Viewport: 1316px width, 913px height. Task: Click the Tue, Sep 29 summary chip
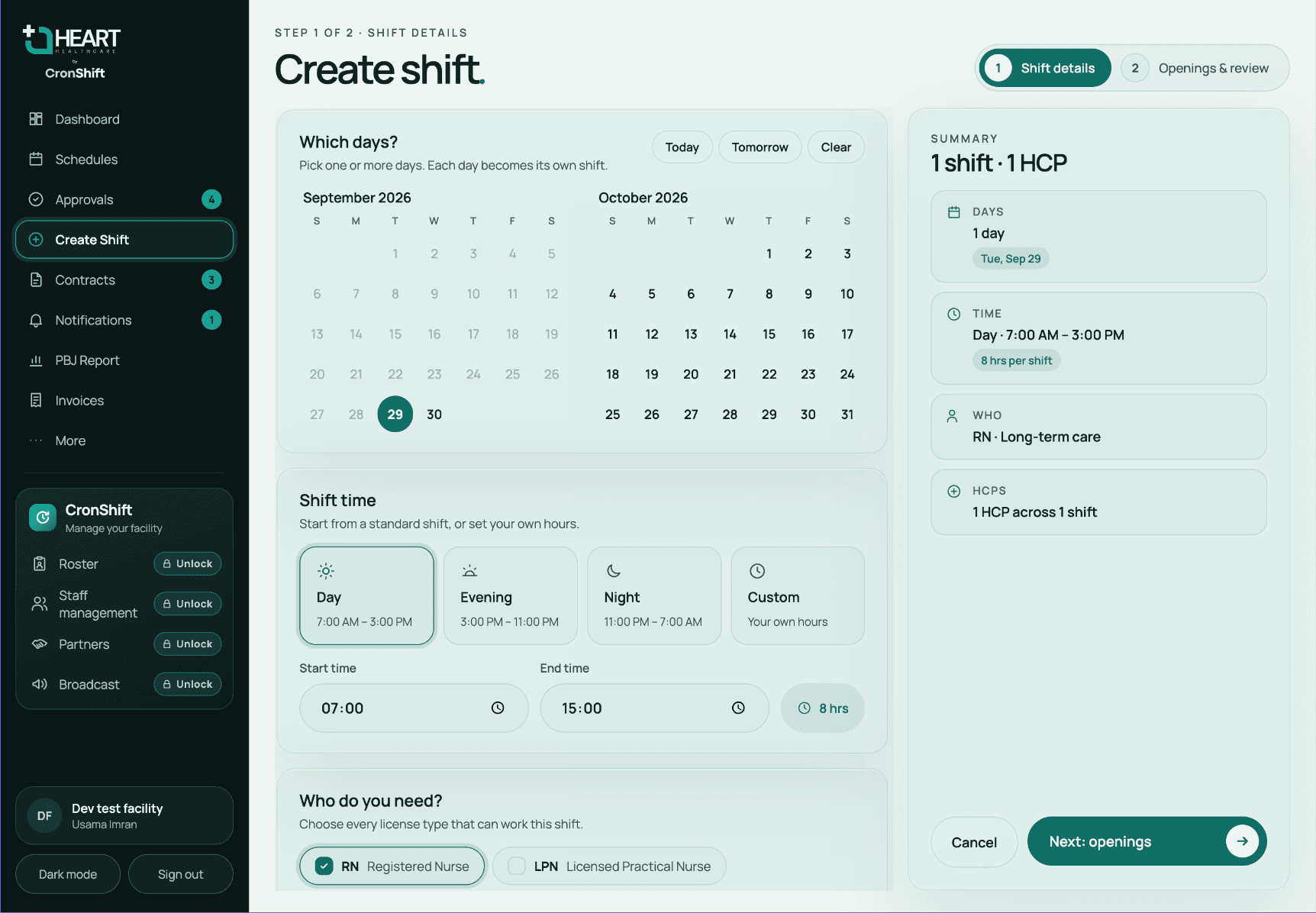pyautogui.click(x=1011, y=258)
